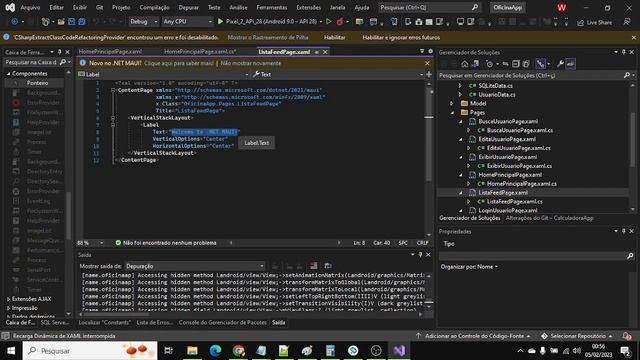This screenshot has width=640, height=360.
Task: Click Não mostrar novamente link
Action: tap(251, 63)
